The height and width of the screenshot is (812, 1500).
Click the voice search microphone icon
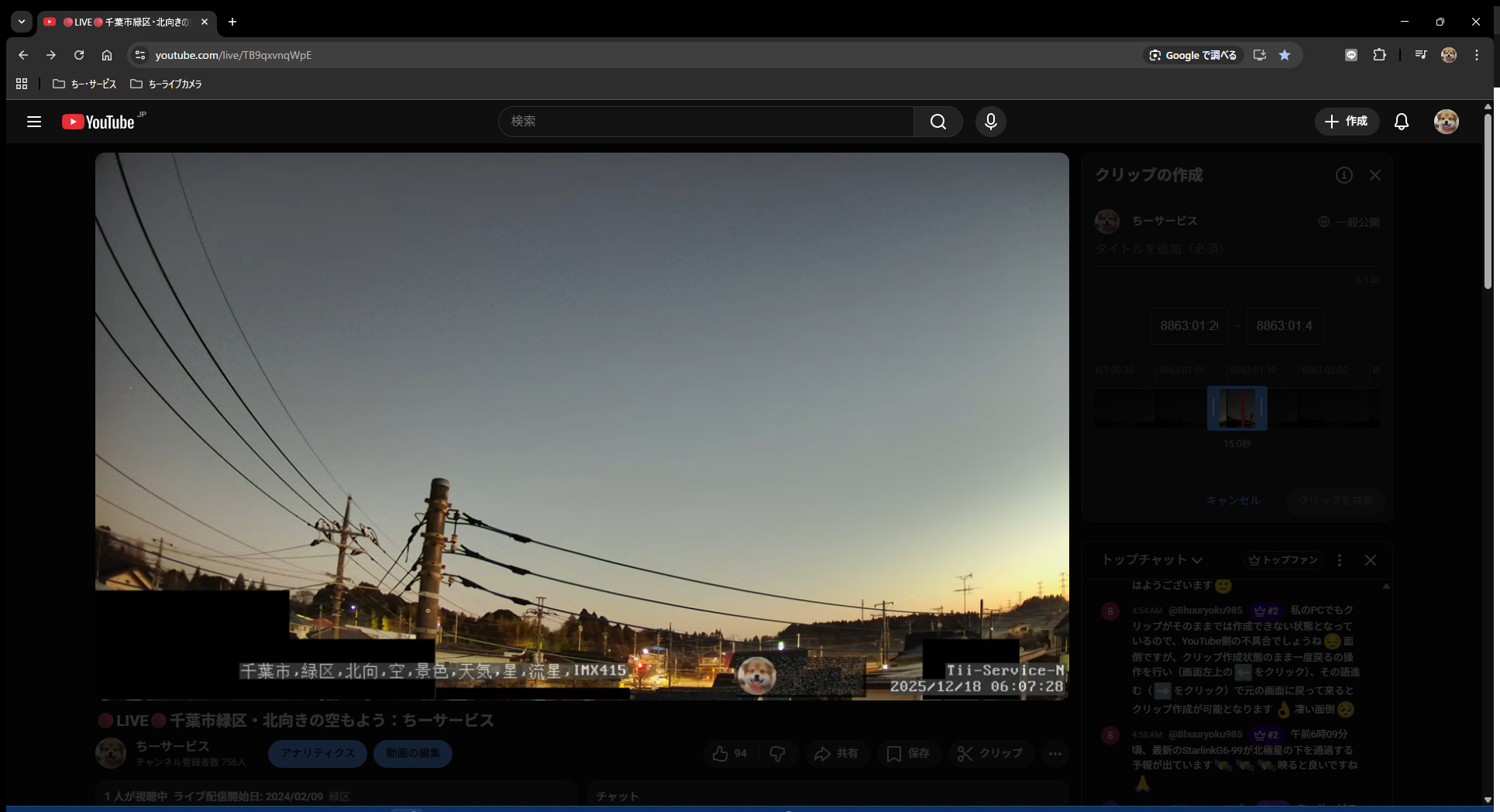click(990, 122)
